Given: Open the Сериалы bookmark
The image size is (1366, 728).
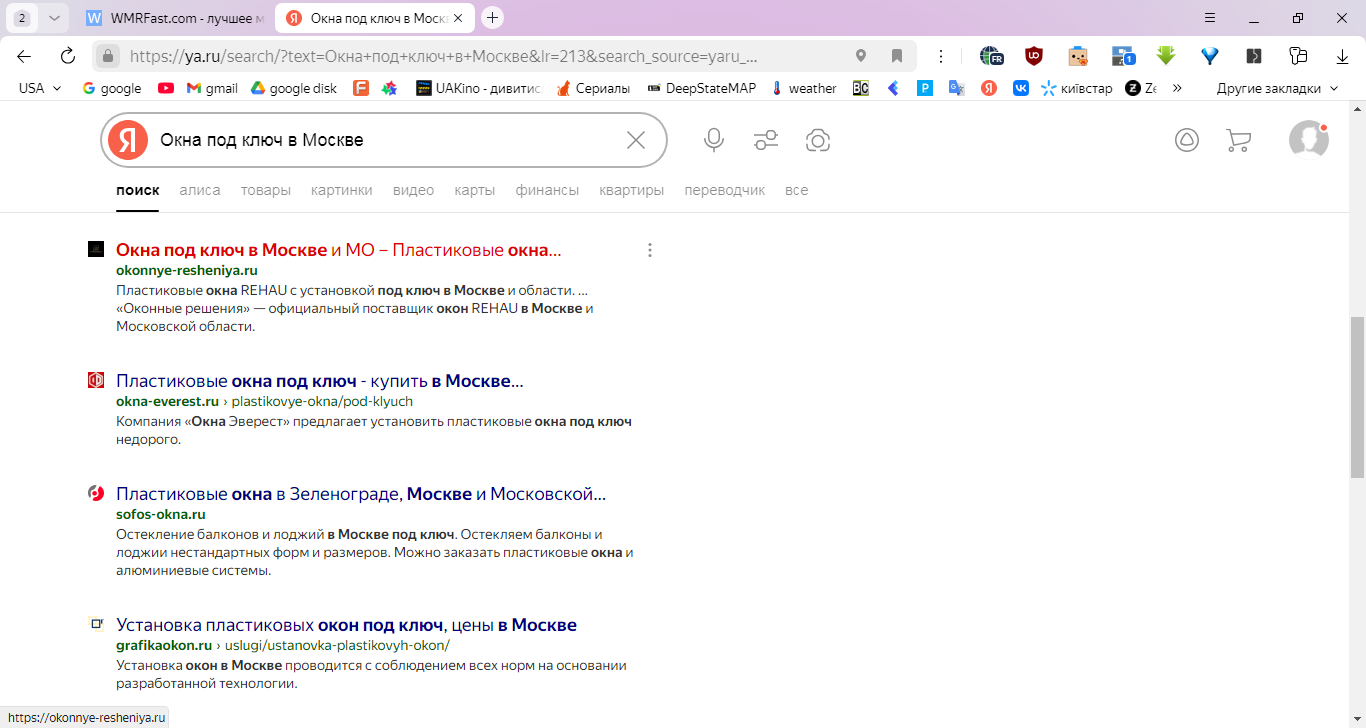Looking at the screenshot, I should (593, 88).
